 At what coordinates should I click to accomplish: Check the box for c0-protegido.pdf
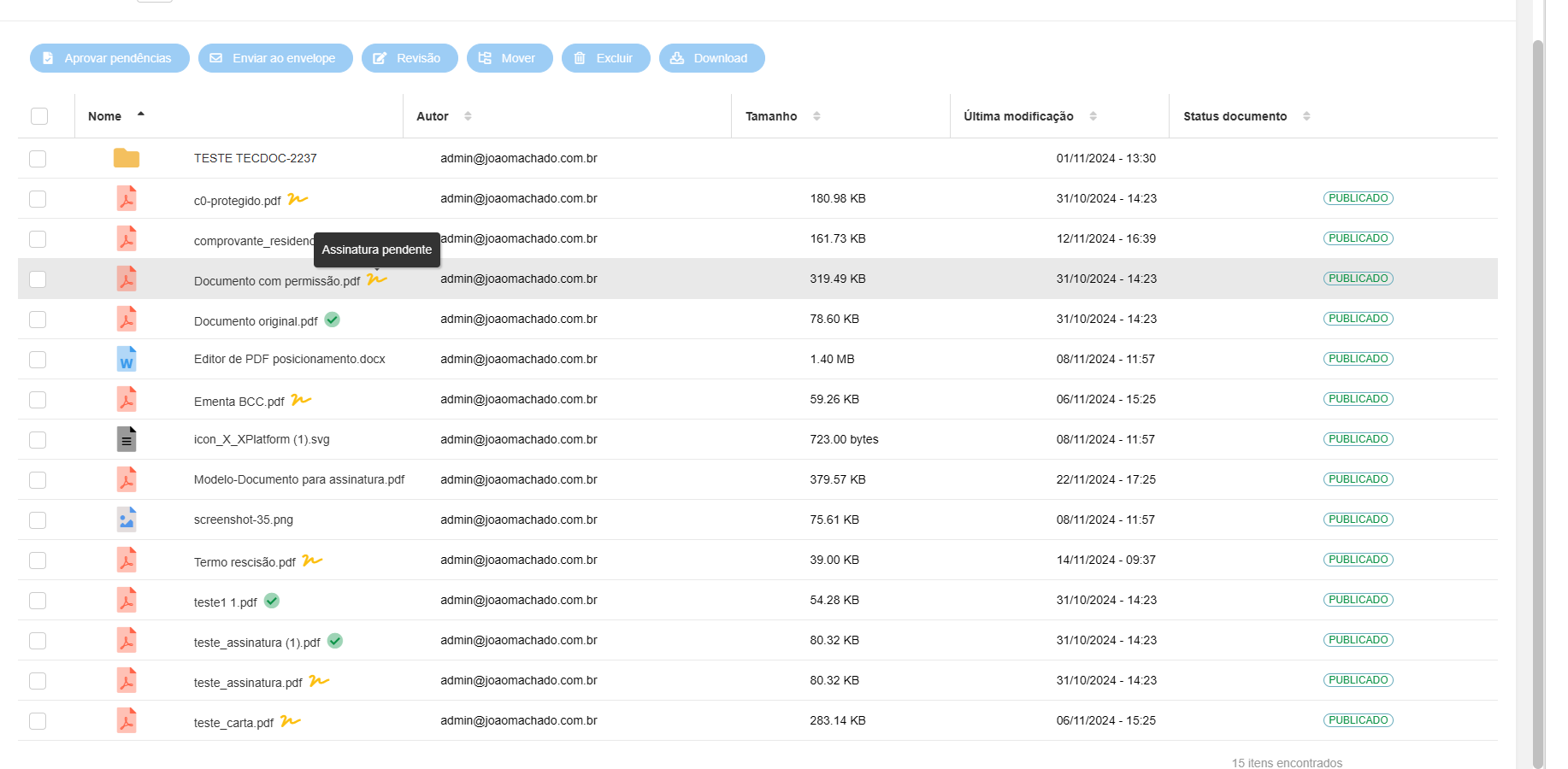(38, 199)
